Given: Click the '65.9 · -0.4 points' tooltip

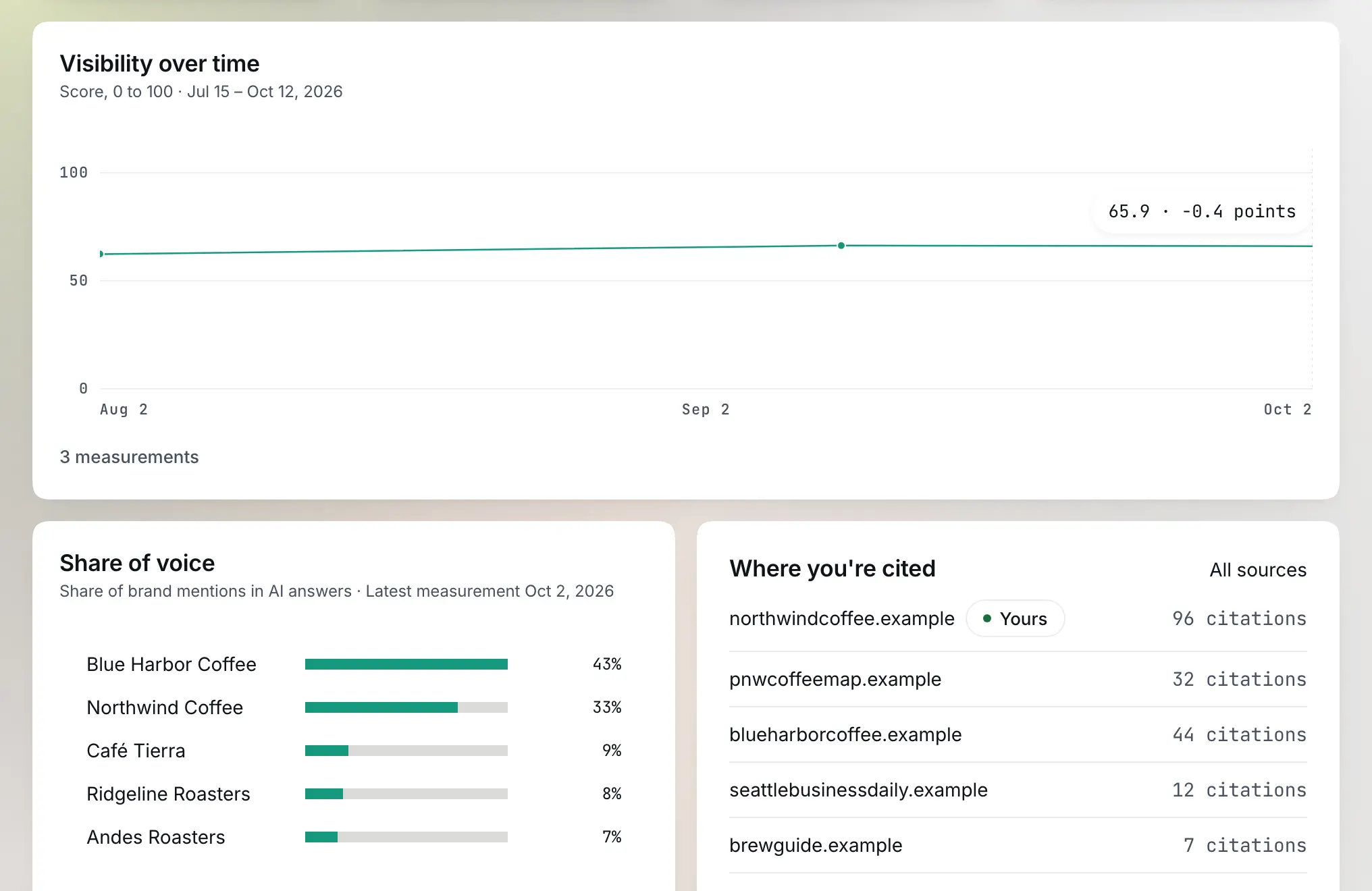Looking at the screenshot, I should click(x=1202, y=211).
